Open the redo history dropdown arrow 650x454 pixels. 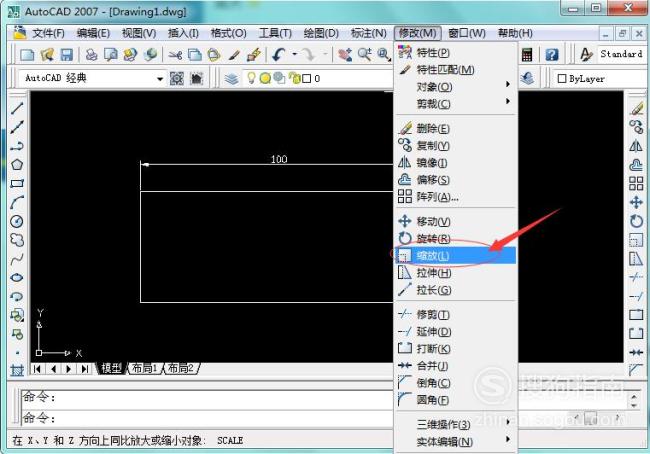pyautogui.click(x=325, y=54)
